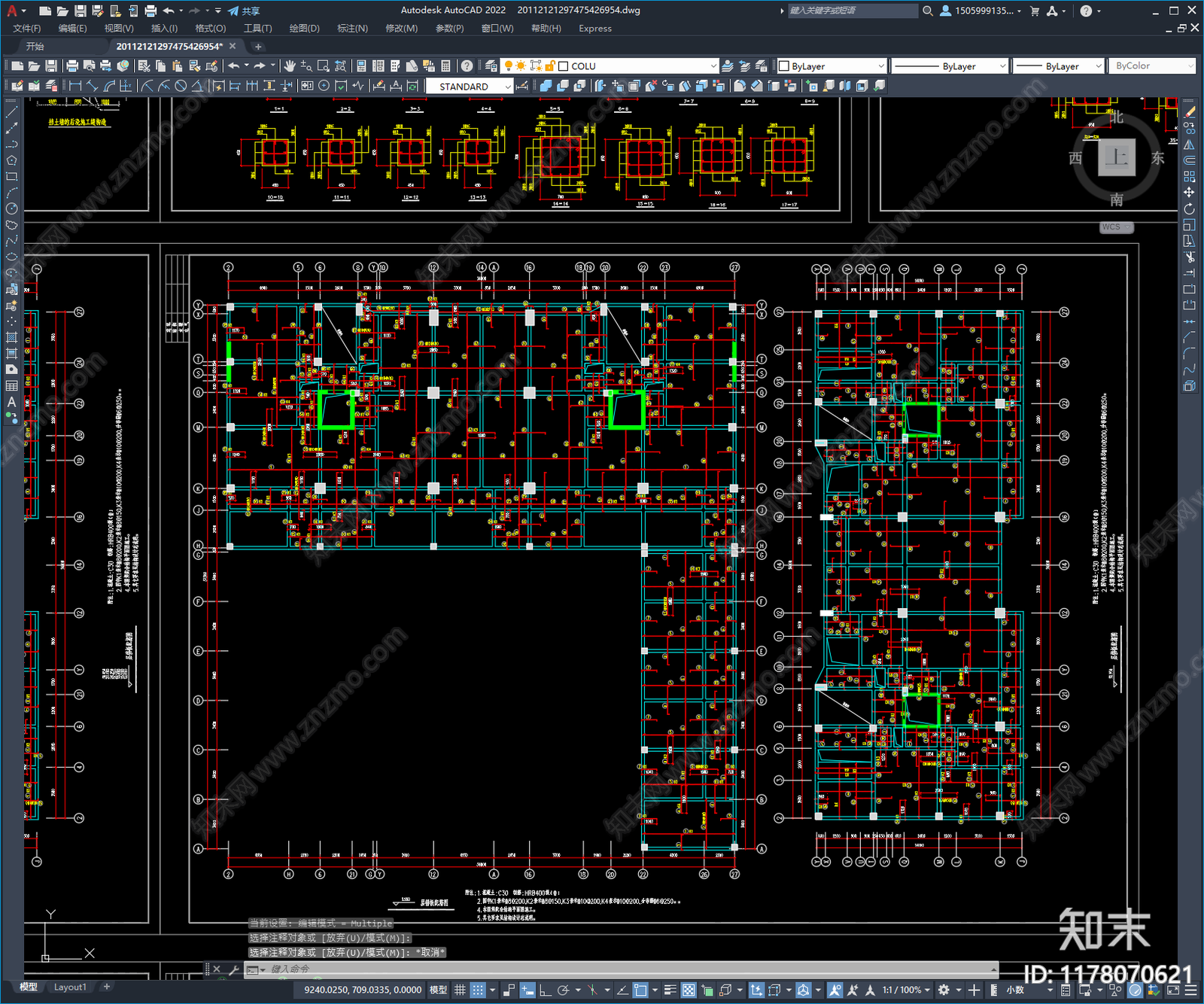Open the Quick Calculator icon

click(445, 66)
